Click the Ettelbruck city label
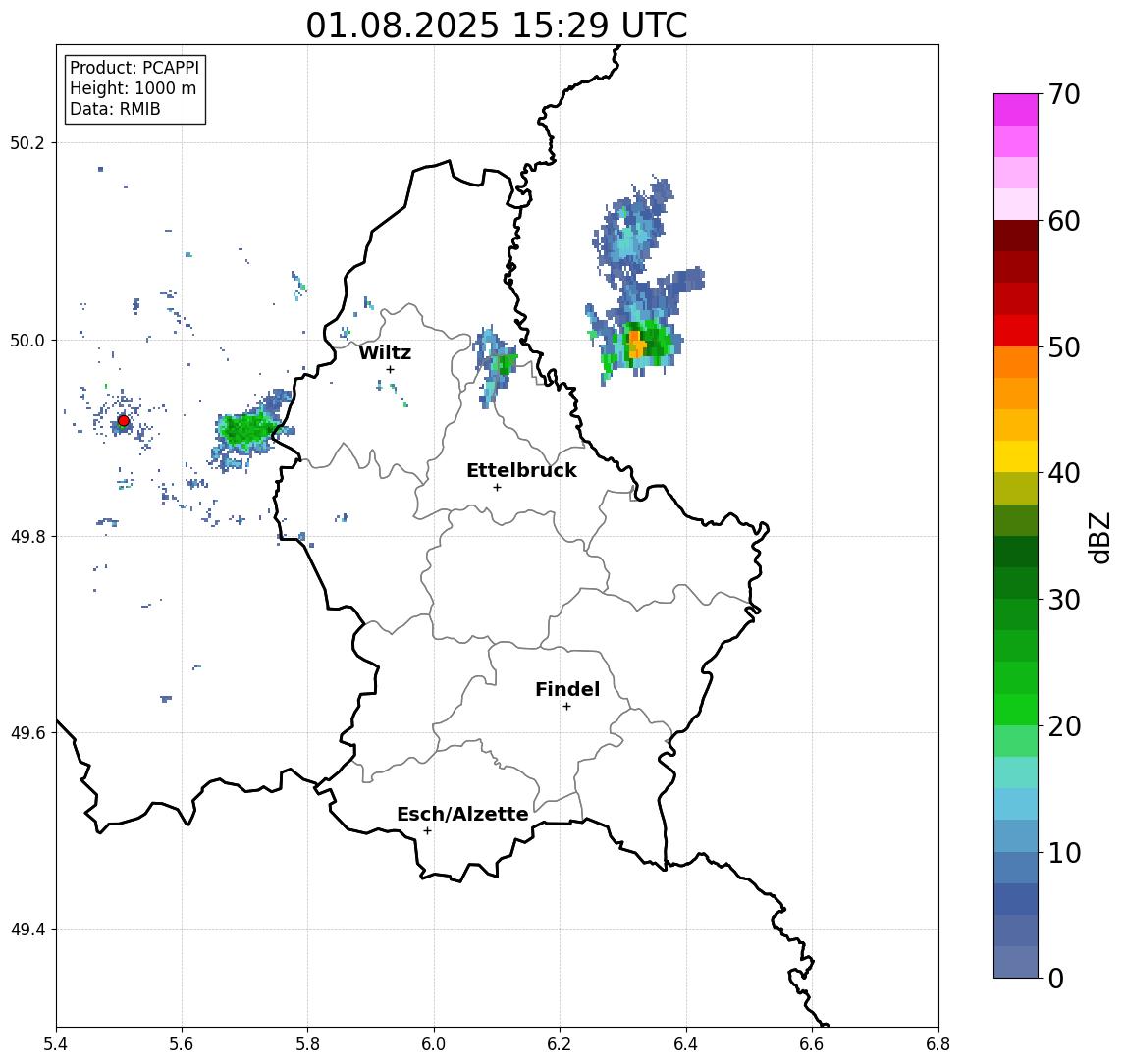Image resolution: width=1124 pixels, height=1064 pixels. click(521, 470)
